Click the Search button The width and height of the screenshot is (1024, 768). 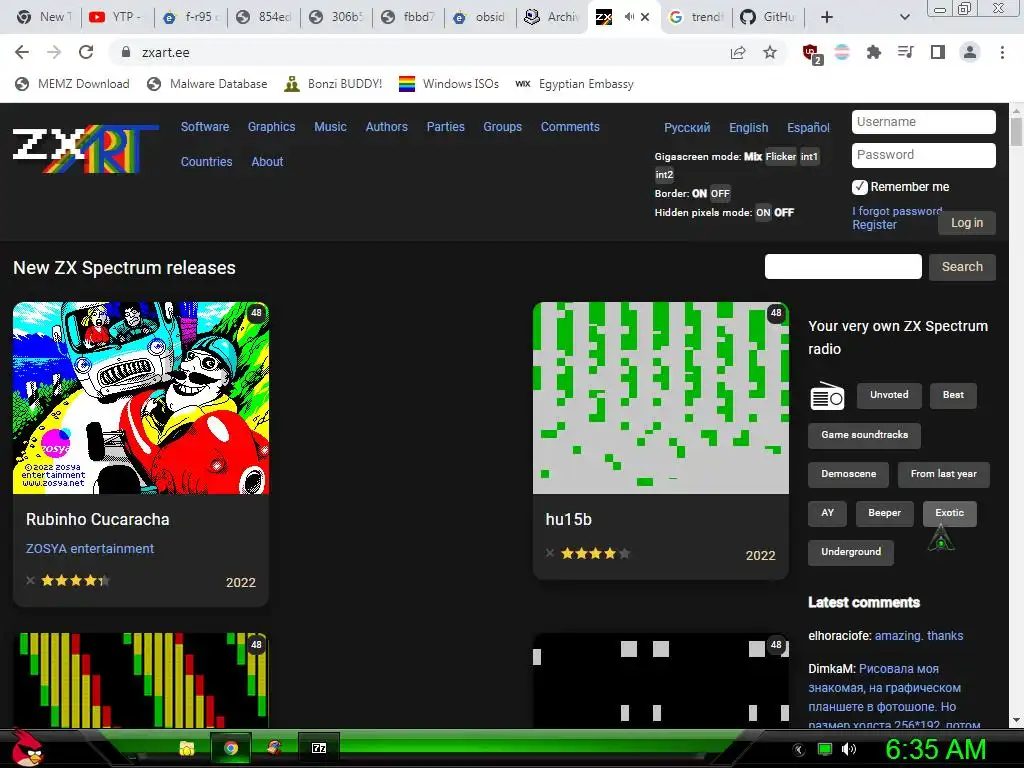pyautogui.click(x=962, y=267)
